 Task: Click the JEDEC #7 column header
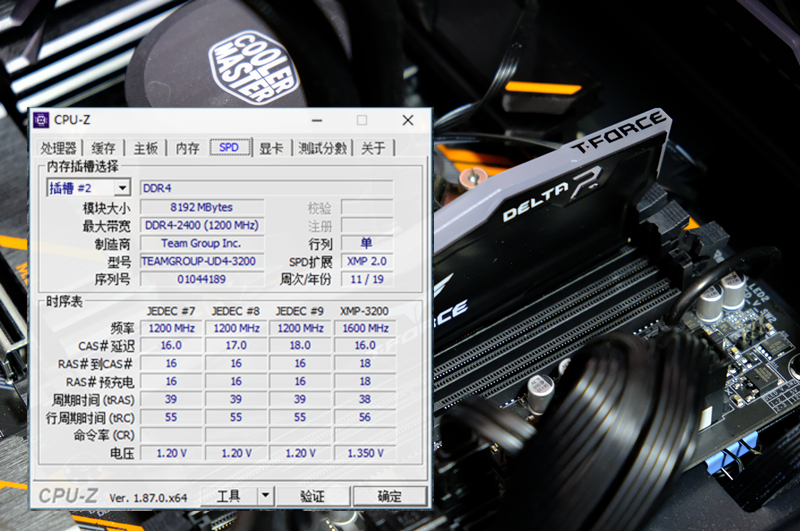(171, 311)
